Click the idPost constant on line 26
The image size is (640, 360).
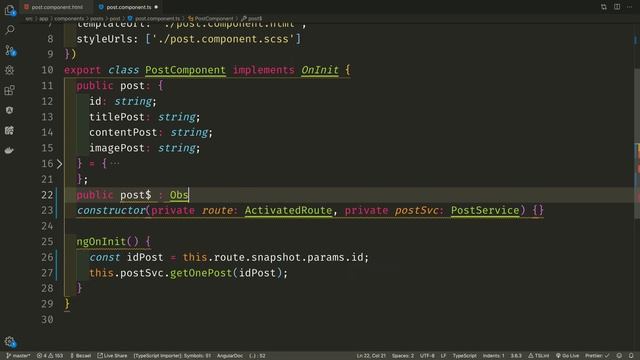coord(145,257)
